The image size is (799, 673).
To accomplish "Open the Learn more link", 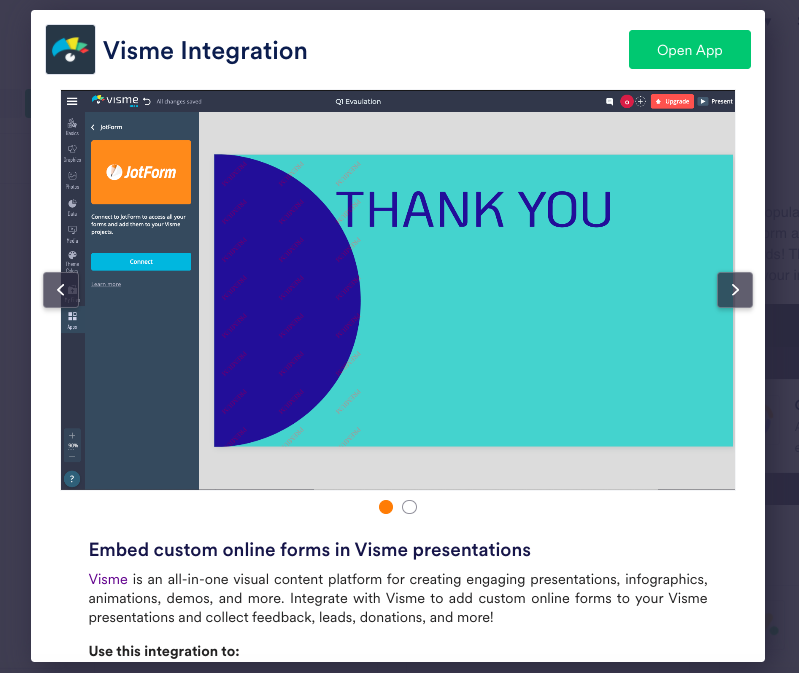I will pos(106,284).
